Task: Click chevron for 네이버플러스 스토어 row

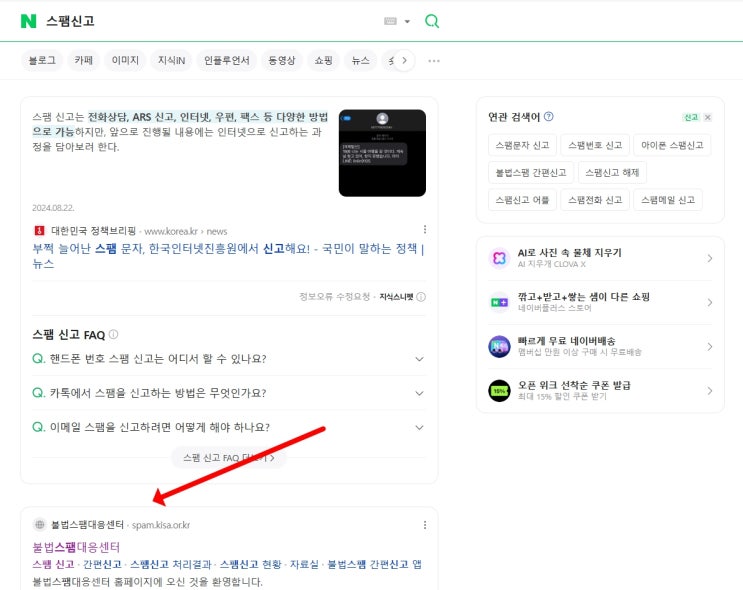Action: (709, 302)
